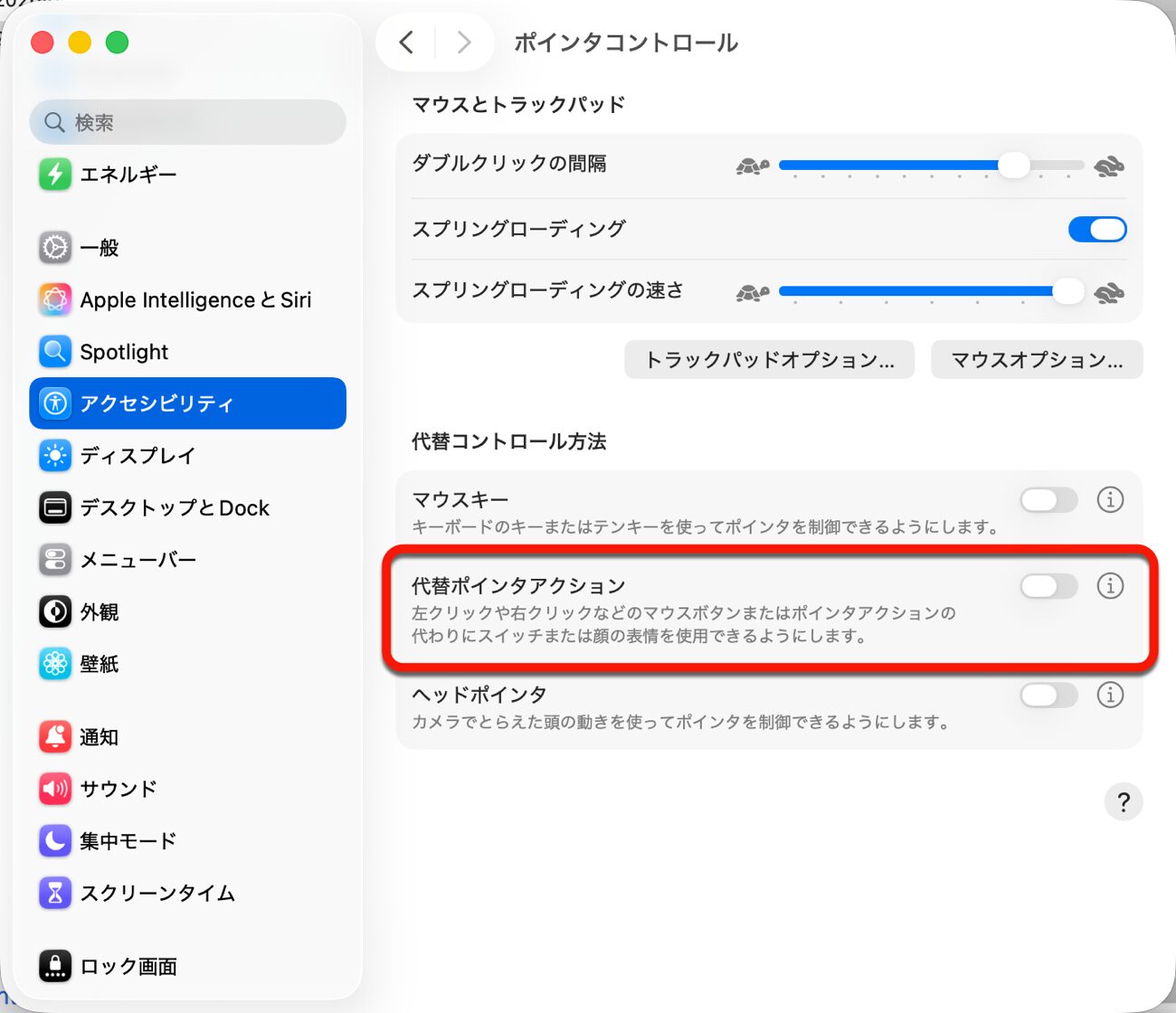Click the help question mark button

(x=1124, y=801)
